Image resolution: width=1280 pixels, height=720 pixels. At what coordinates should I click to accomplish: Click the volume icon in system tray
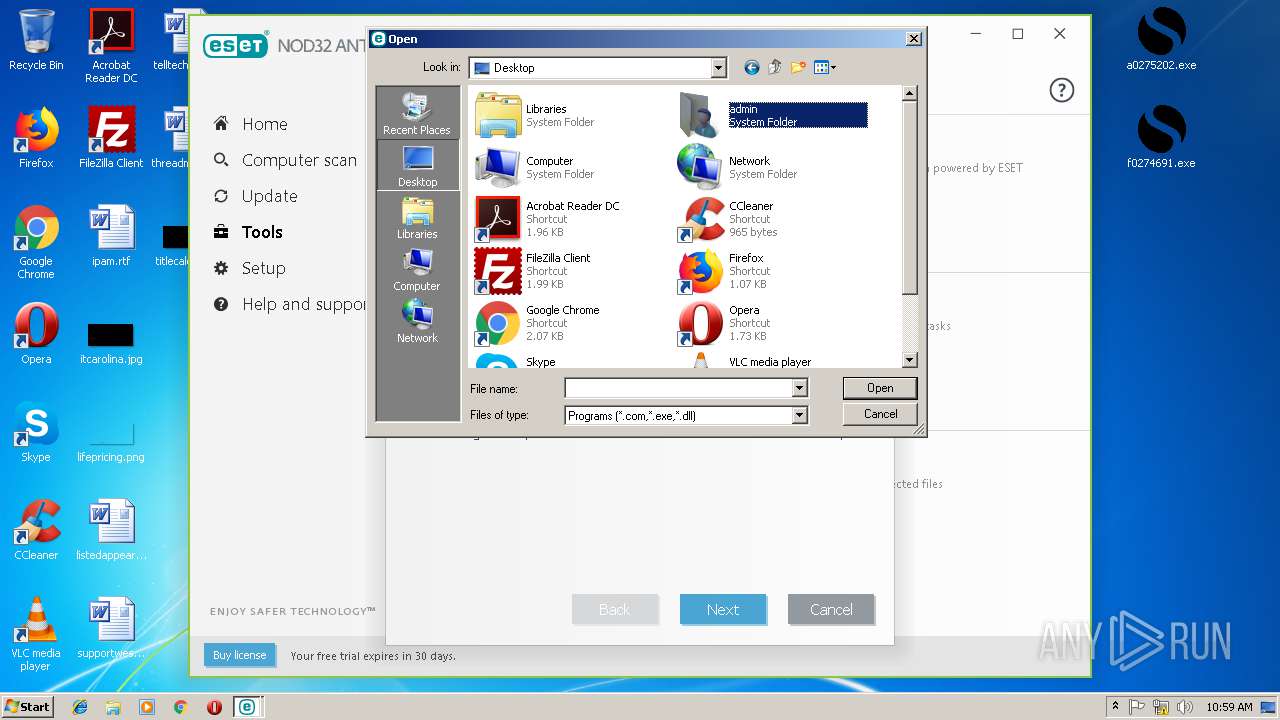click(1185, 706)
